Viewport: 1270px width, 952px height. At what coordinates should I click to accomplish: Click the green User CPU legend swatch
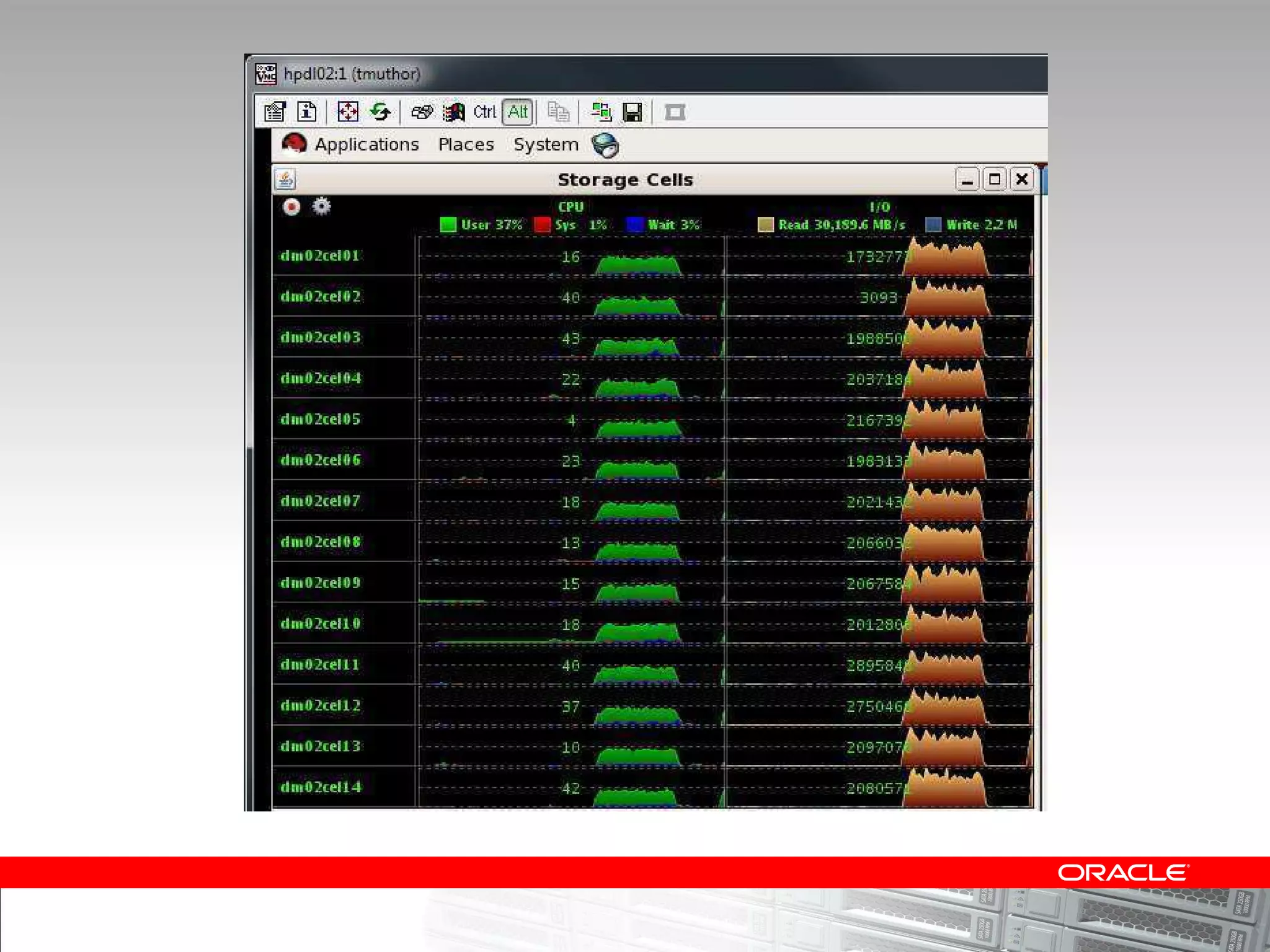coord(448,224)
